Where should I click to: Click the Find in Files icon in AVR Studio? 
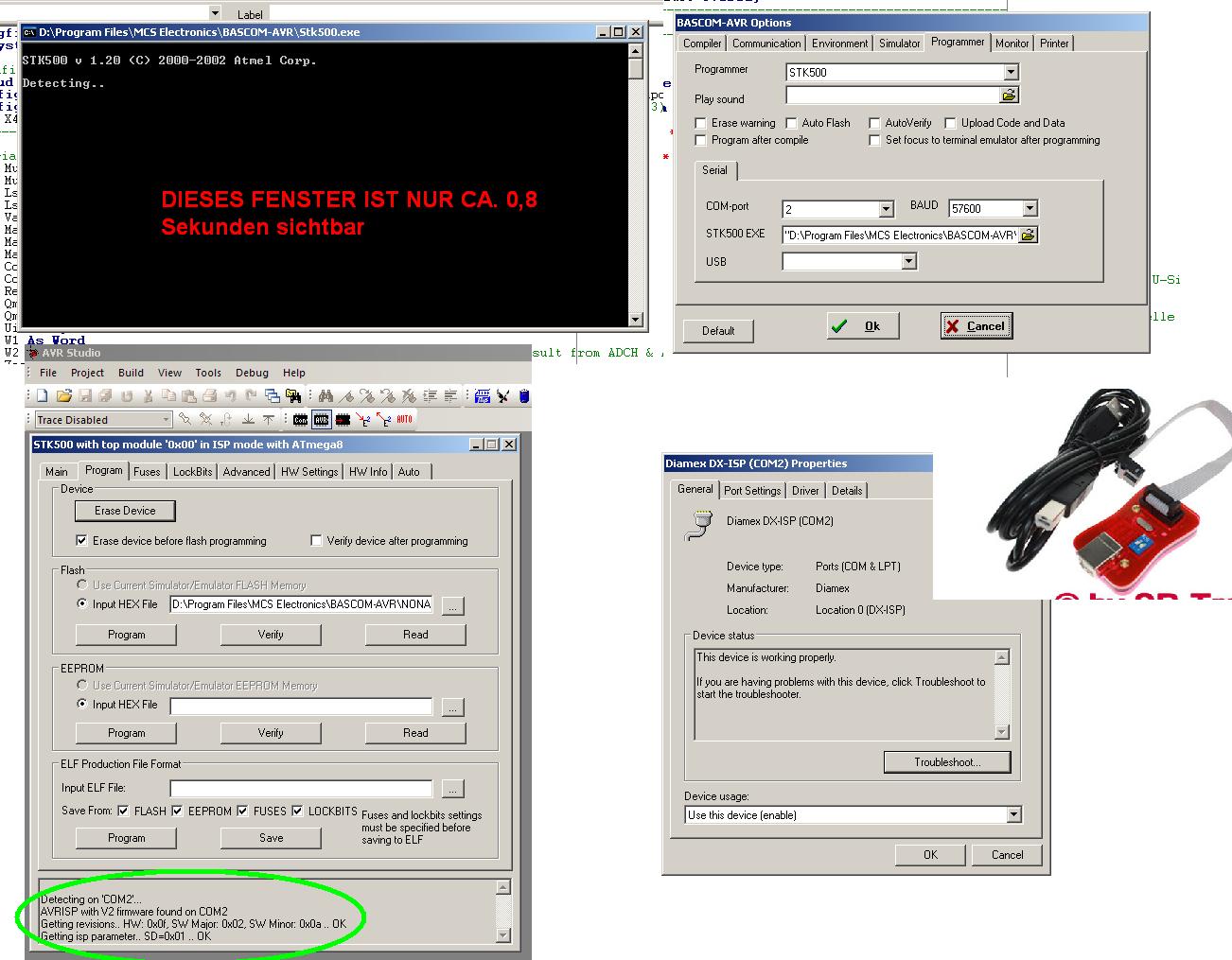293,395
